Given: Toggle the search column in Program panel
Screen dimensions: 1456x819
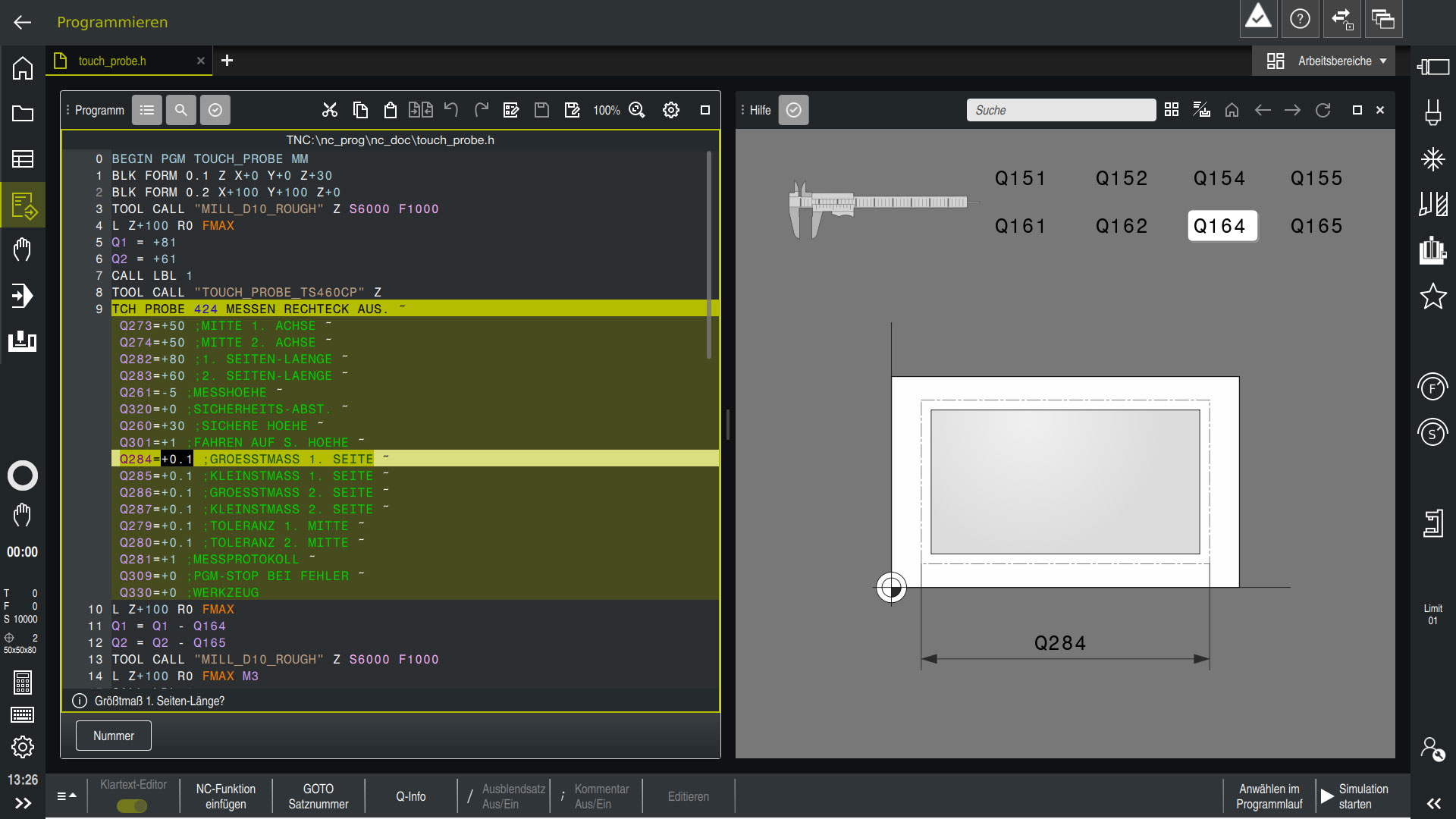Looking at the screenshot, I should [x=181, y=110].
